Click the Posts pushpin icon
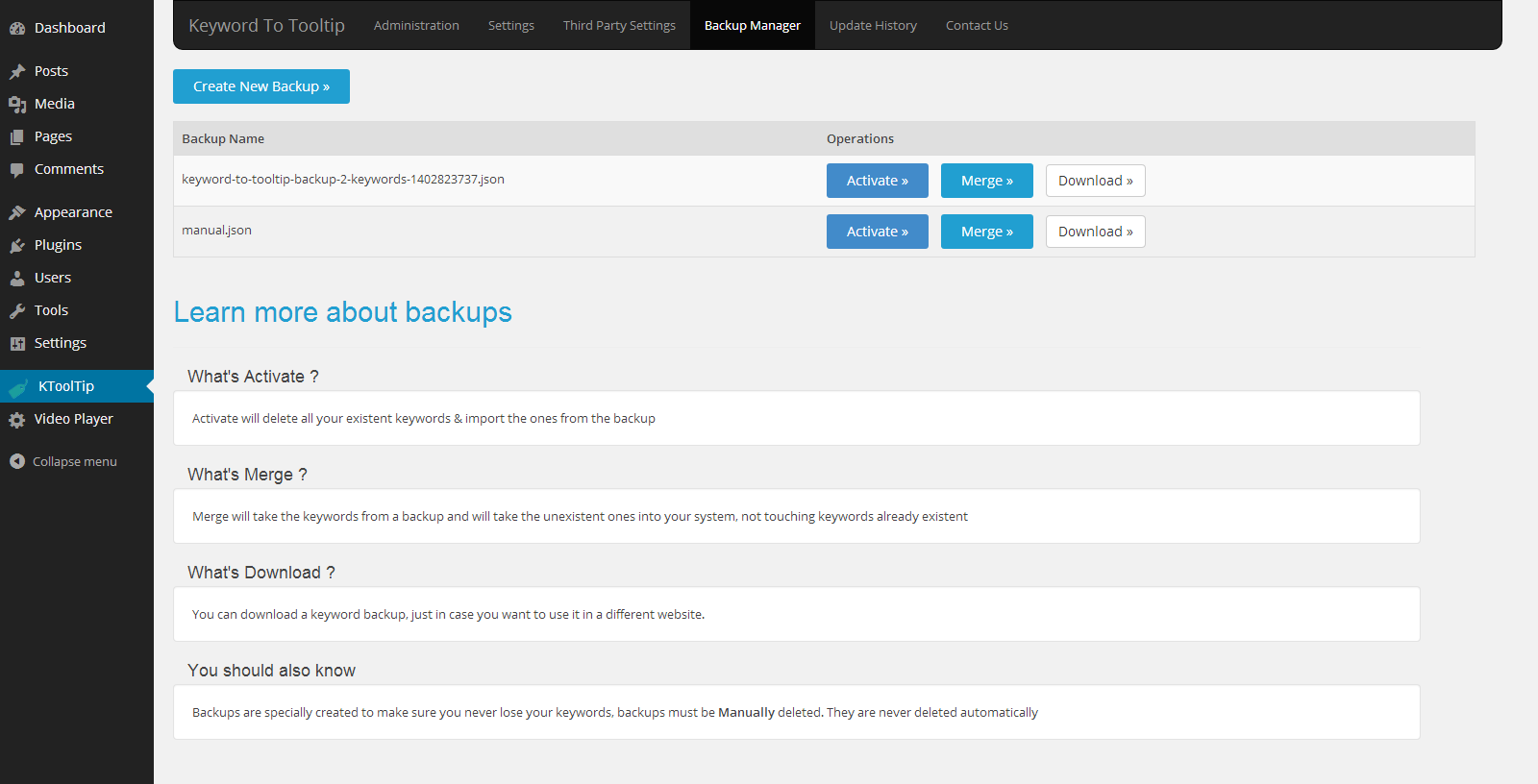The width and height of the screenshot is (1538, 784). [17, 71]
